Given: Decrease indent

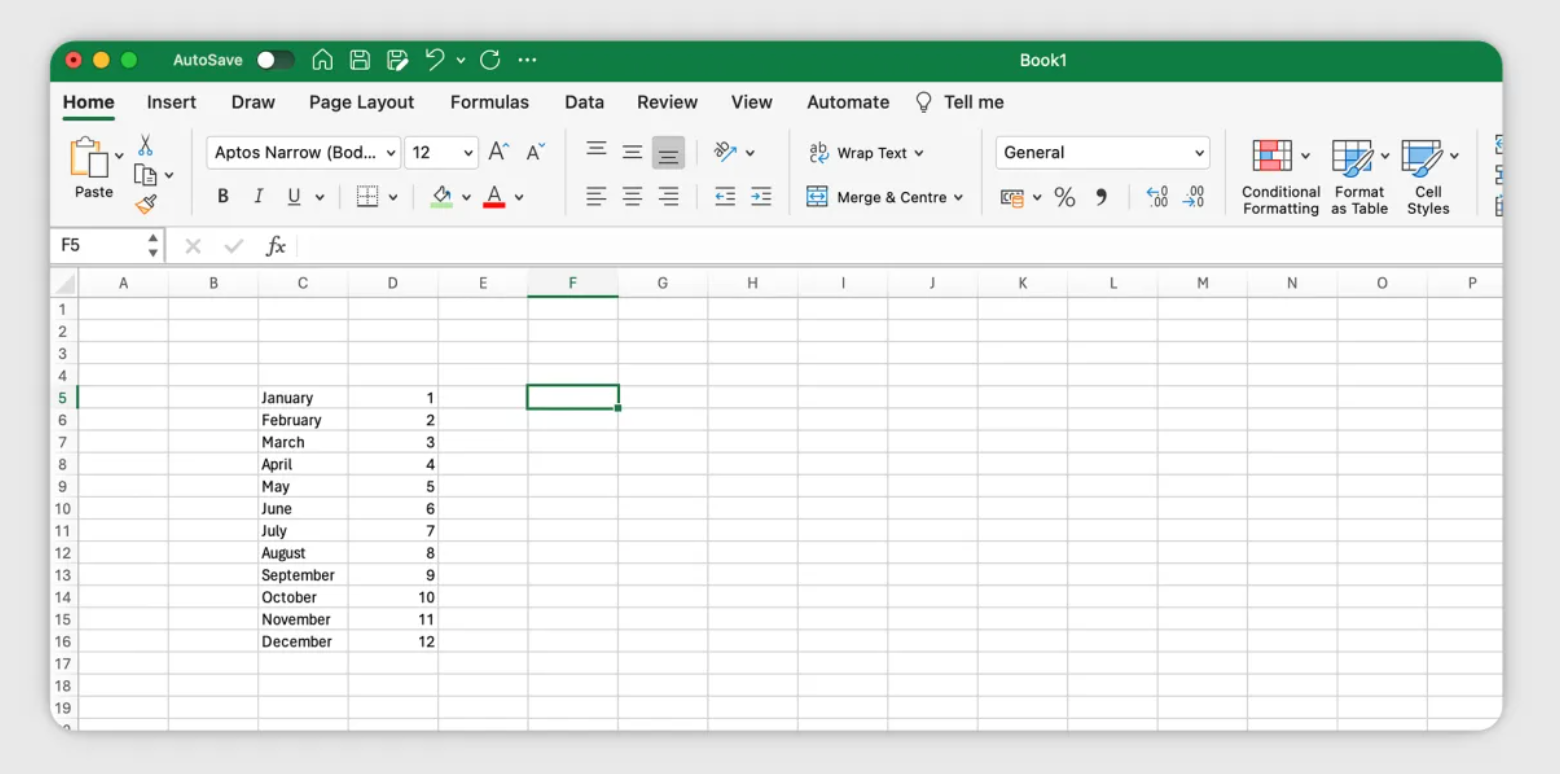Looking at the screenshot, I should click(726, 197).
